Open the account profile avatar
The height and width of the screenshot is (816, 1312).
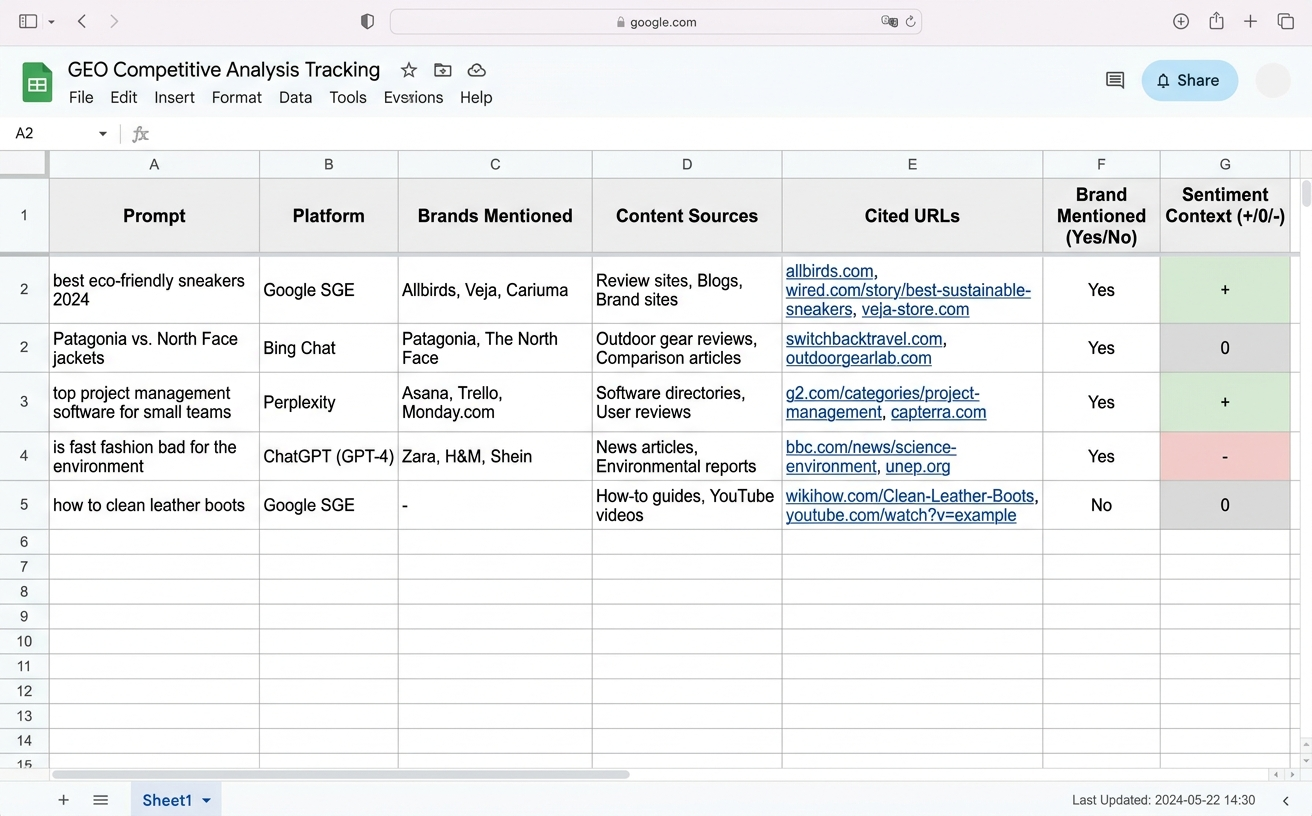(1273, 81)
